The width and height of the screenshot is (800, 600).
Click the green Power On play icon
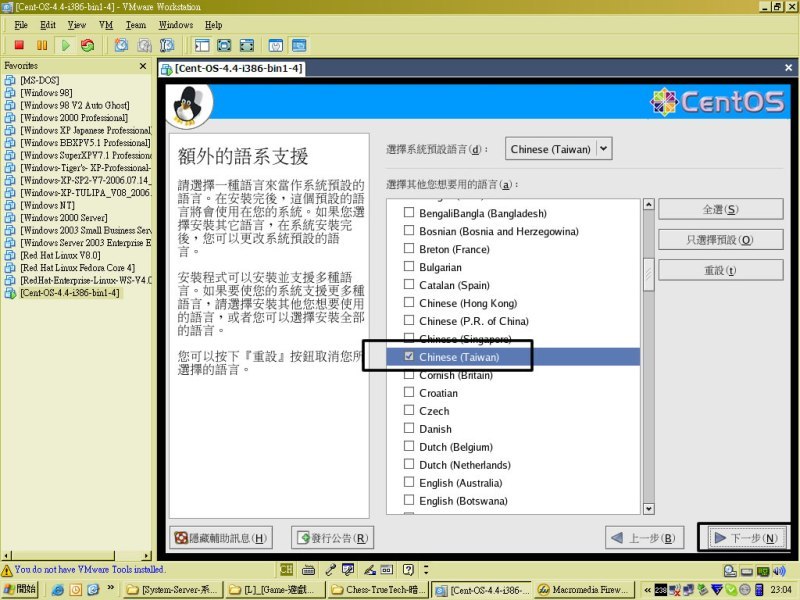(x=65, y=45)
